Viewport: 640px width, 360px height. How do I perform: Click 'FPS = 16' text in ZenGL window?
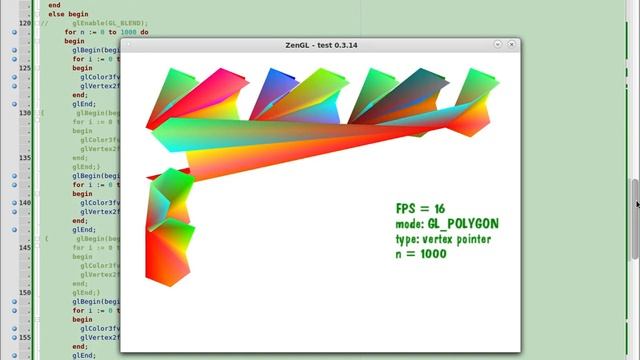click(x=420, y=209)
